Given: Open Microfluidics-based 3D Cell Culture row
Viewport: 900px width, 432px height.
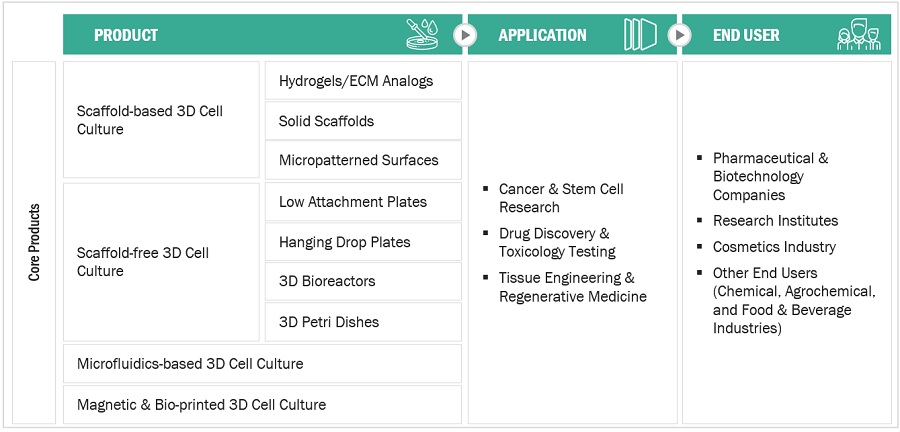Looking at the screenshot, I should point(262,364).
